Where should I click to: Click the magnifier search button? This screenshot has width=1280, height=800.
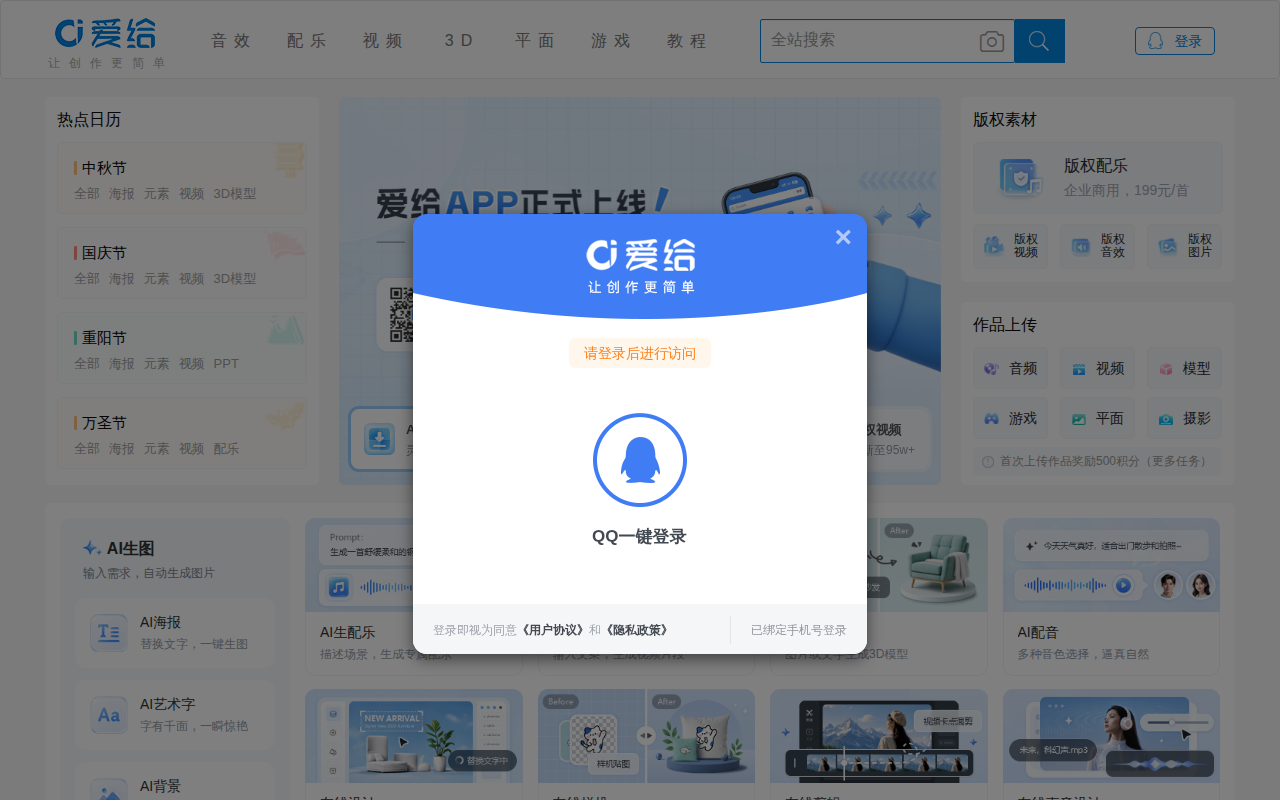tap(1039, 41)
